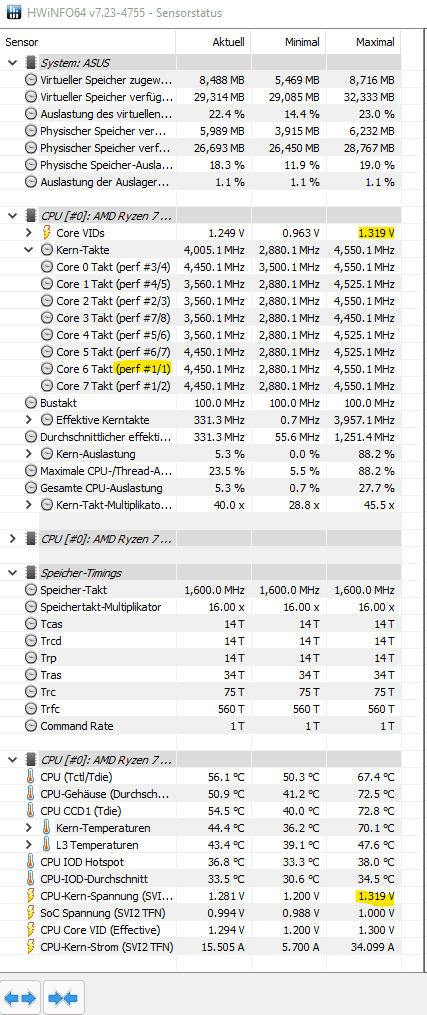
Task: Expand the Effektive Kerntakte node
Action: (28, 419)
